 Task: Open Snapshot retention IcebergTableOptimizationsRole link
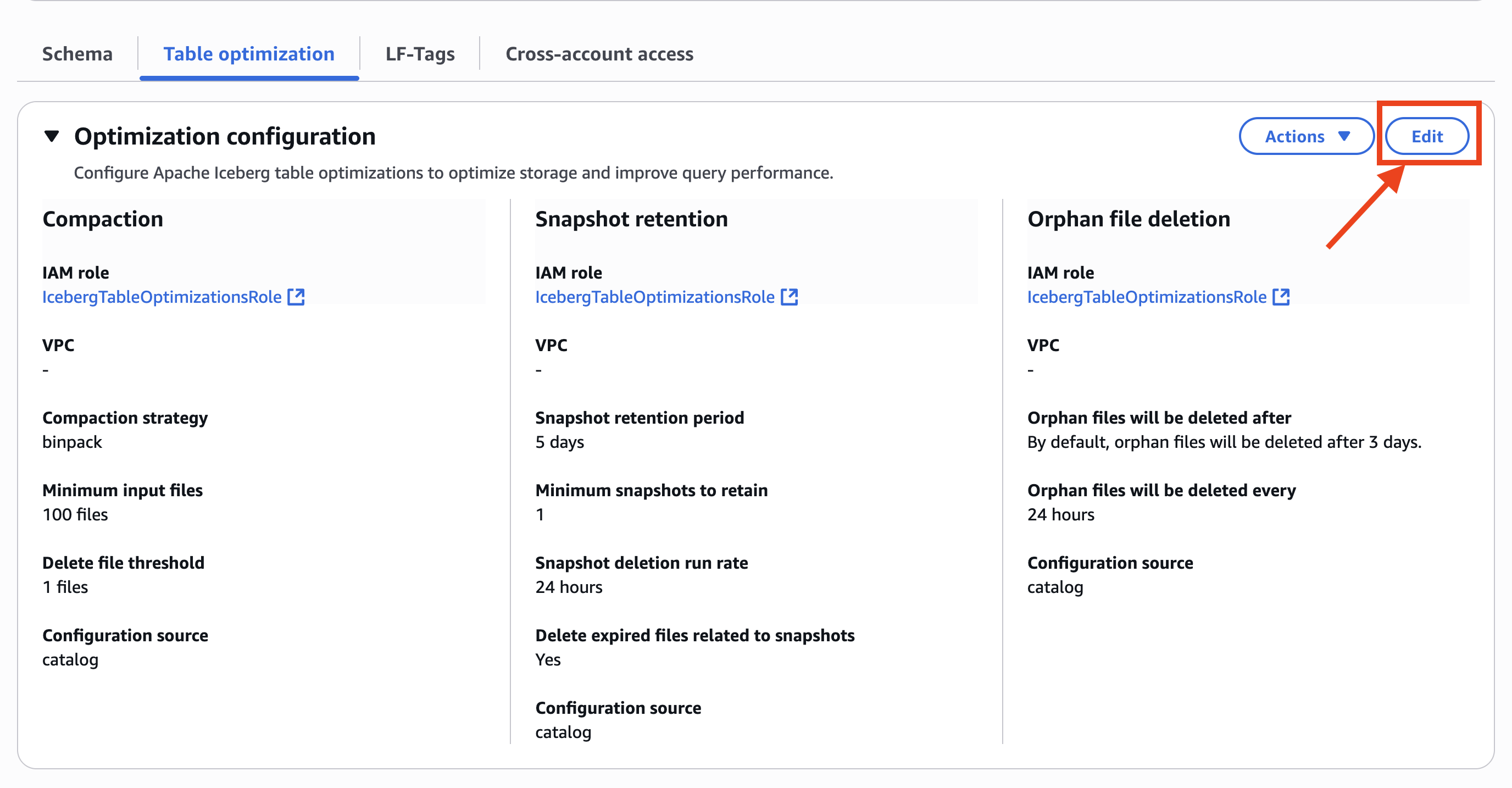click(x=654, y=297)
